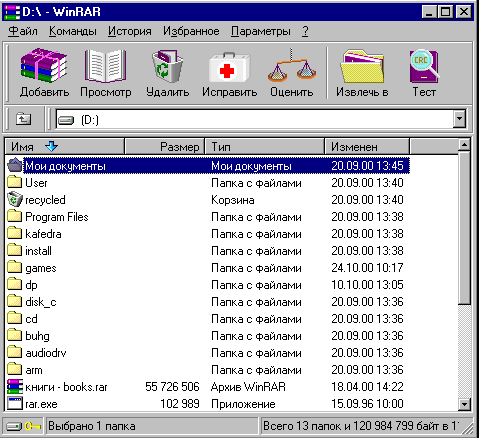Sort by the Имя column header
Image resolution: width=479 pixels, height=438 pixels.
[x=64, y=146]
